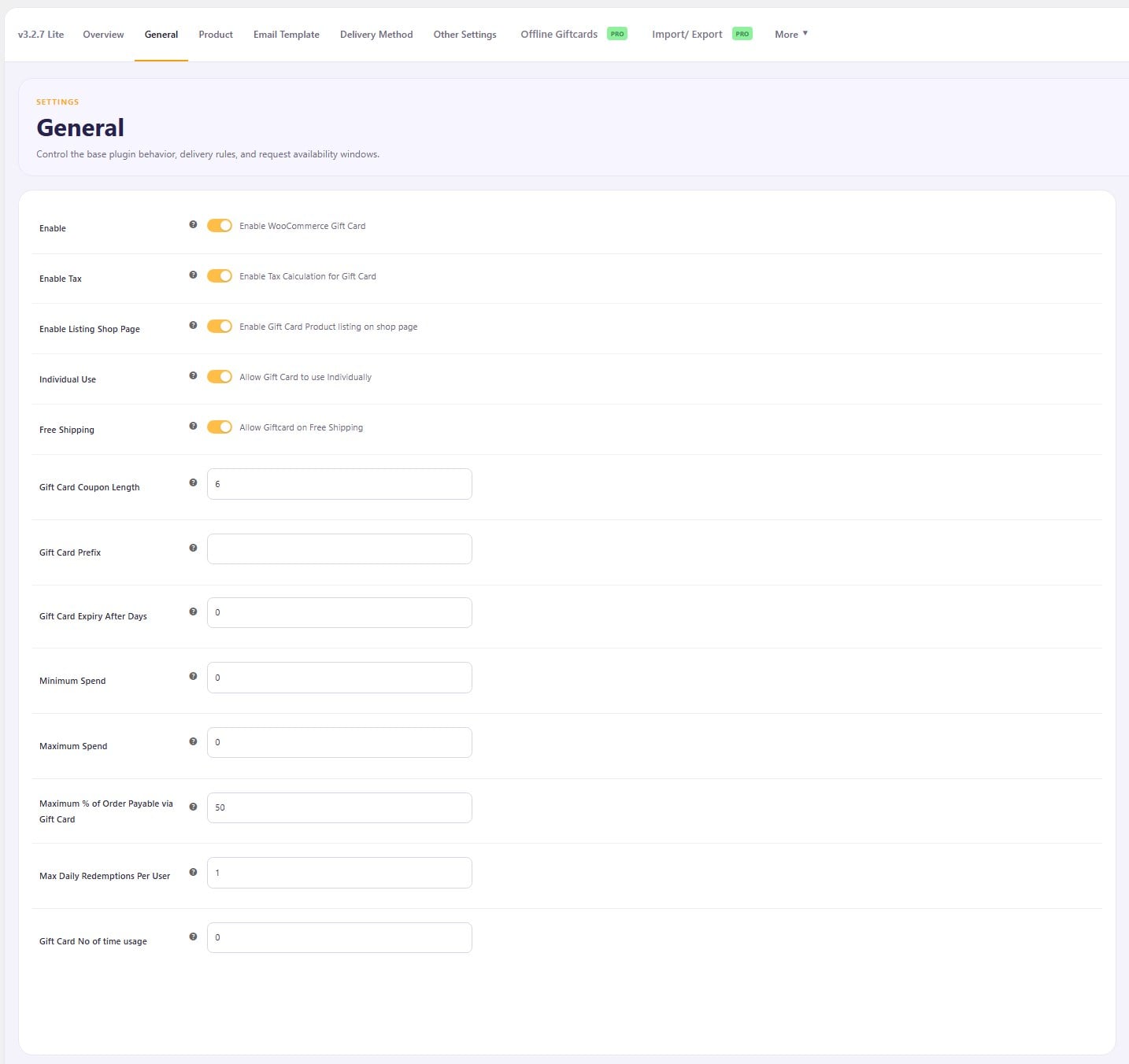1129x1064 pixels.
Task: Click the v3.2.7 Lite version label
Action: coord(41,35)
